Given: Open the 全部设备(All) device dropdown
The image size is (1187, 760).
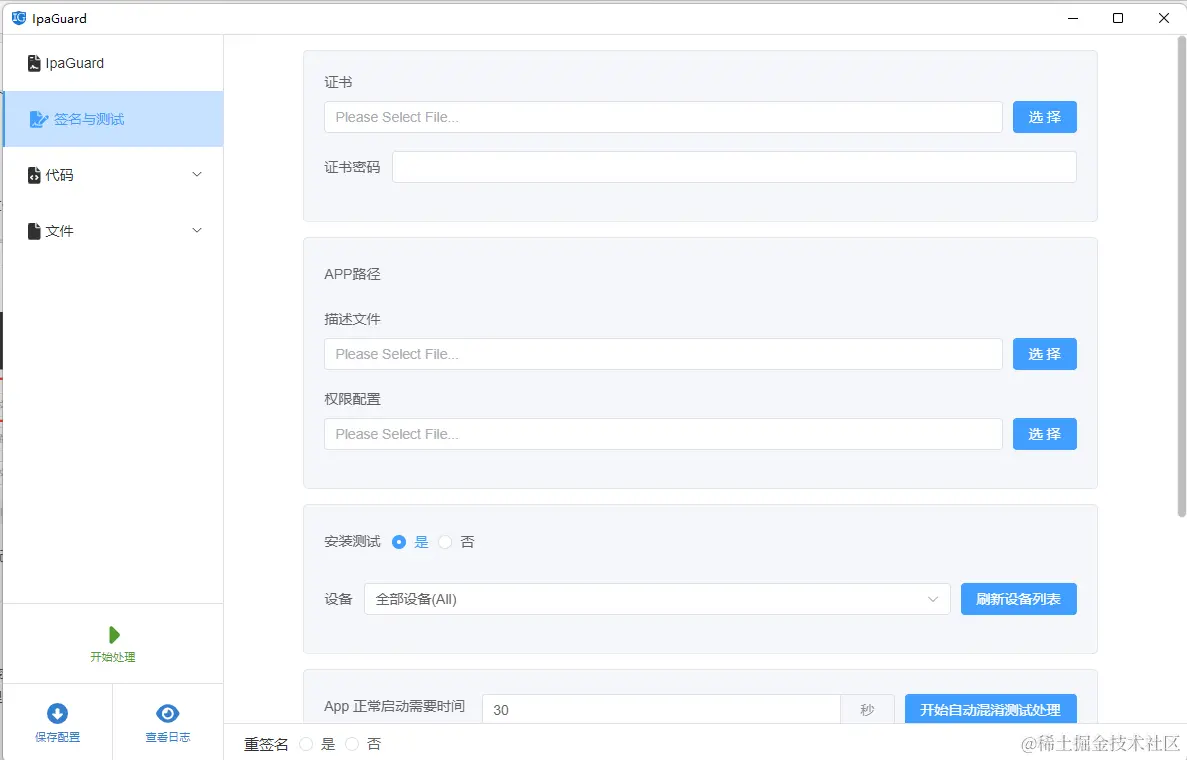Looking at the screenshot, I should (x=656, y=598).
